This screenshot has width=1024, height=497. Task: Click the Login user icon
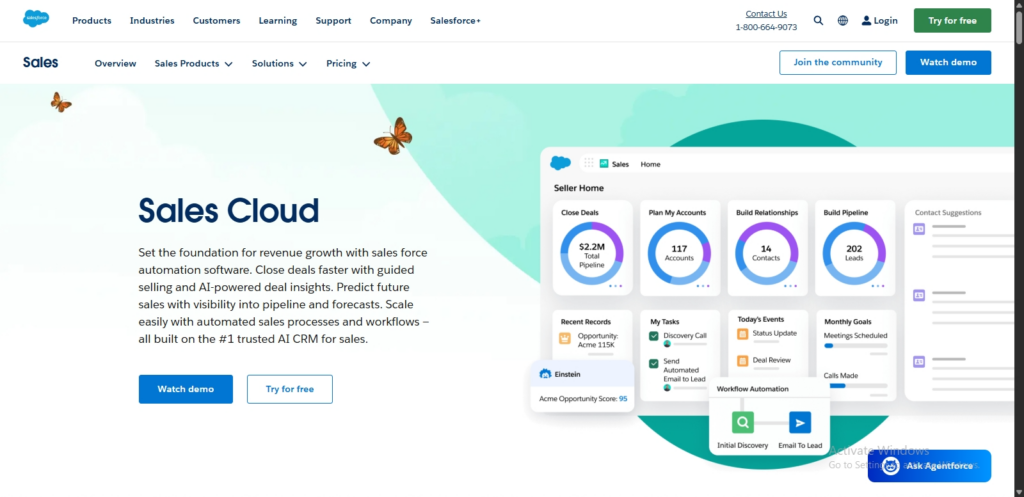pos(866,20)
